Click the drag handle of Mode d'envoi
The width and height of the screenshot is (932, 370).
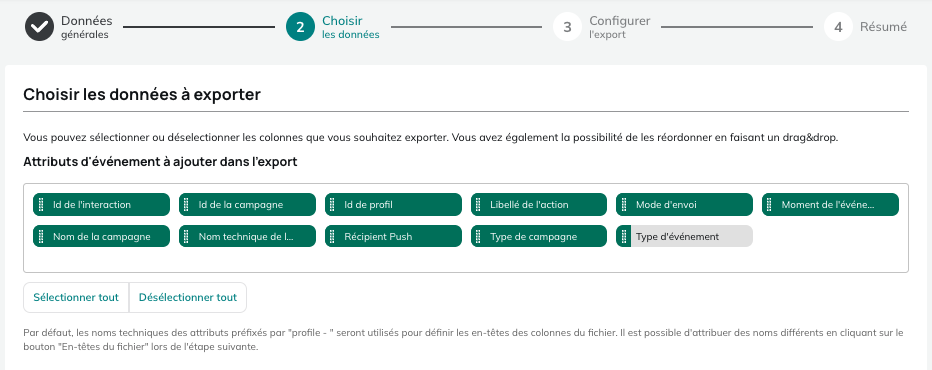point(624,205)
